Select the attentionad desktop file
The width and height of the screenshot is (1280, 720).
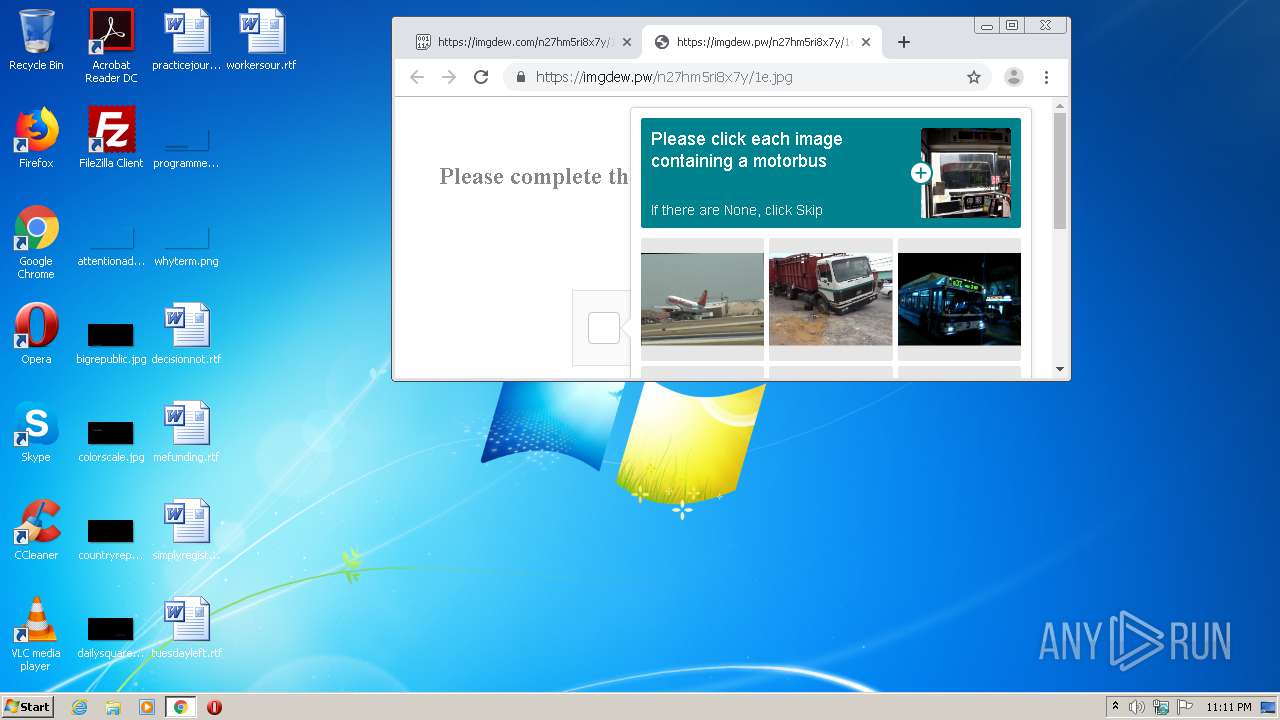(111, 246)
